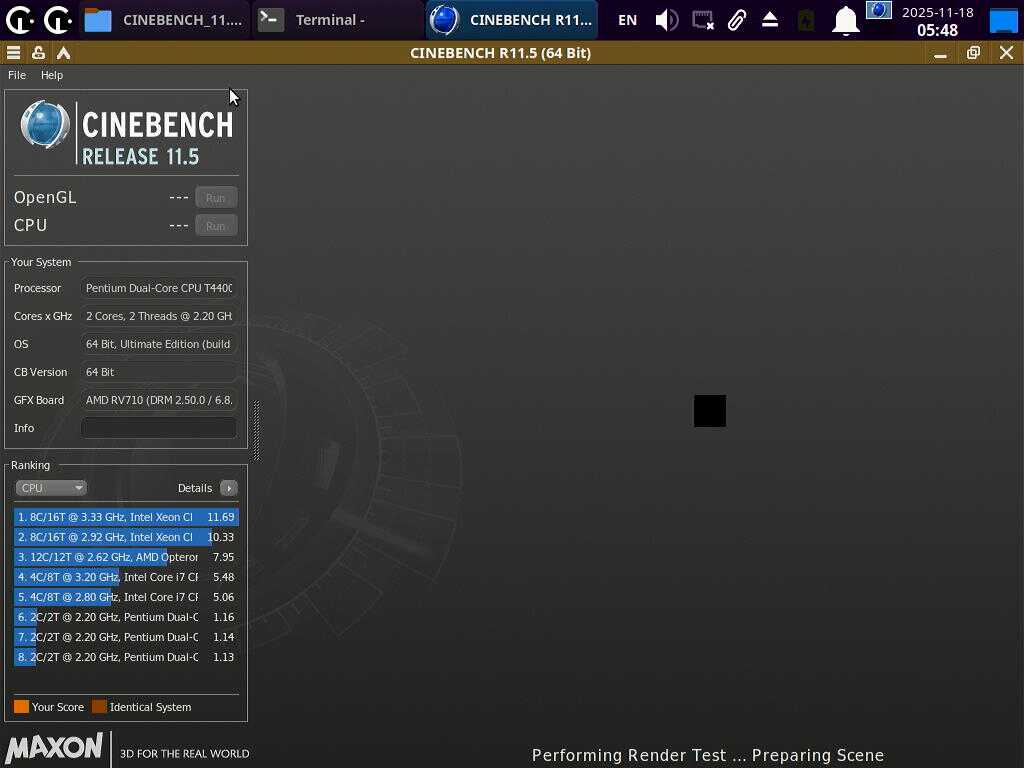This screenshot has height=768, width=1024.
Task: Click the CPU Run button
Action: pos(216,226)
